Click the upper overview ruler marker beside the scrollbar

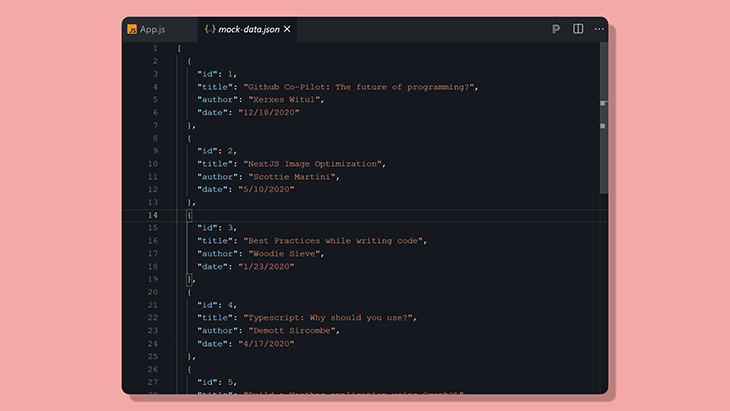click(602, 102)
